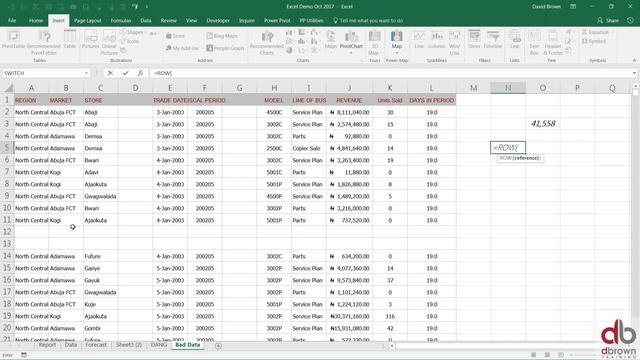Open the Developer tab

218,20
